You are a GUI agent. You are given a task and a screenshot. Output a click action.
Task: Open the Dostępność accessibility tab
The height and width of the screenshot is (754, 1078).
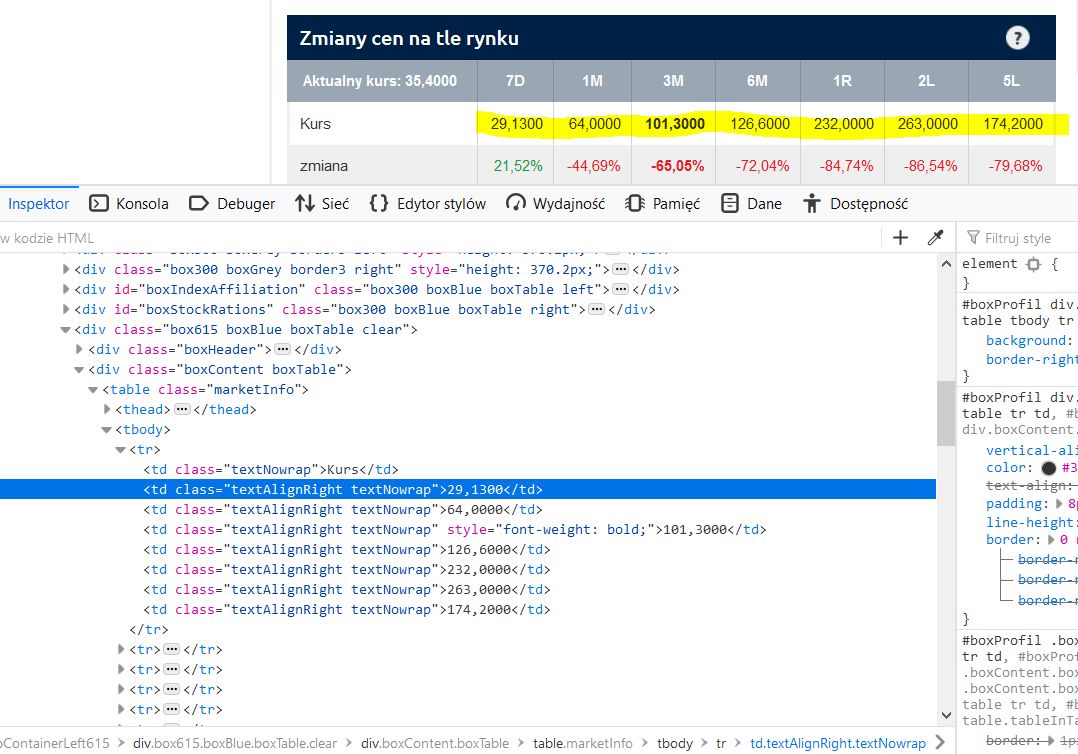[856, 204]
